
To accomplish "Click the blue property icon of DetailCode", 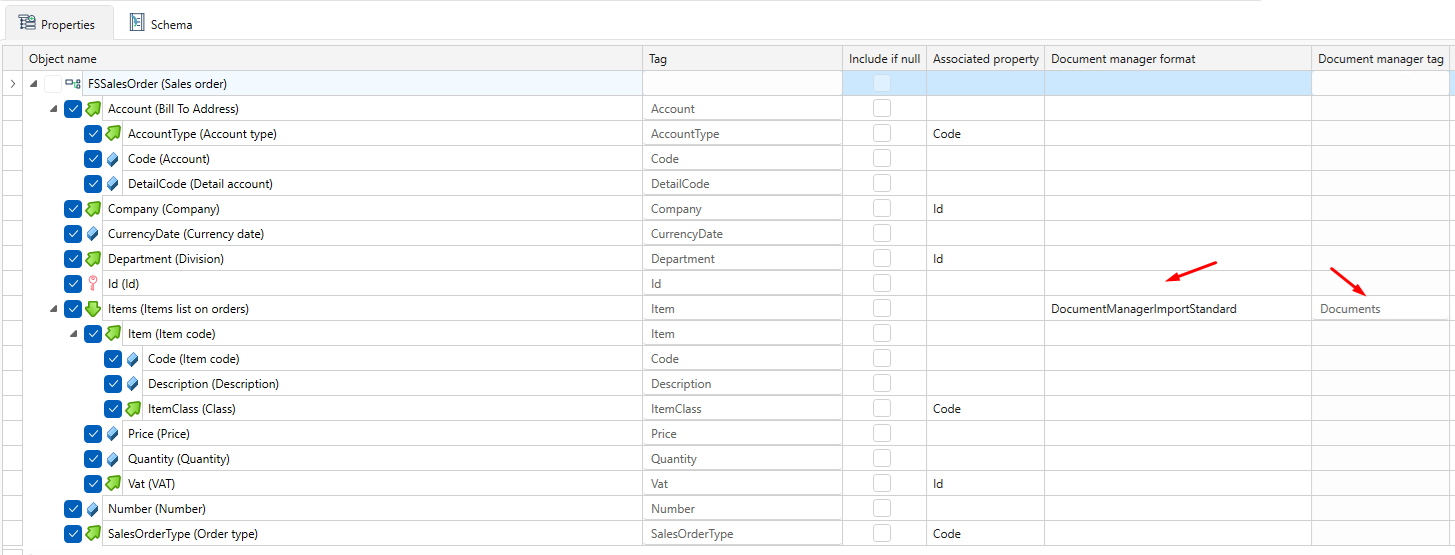I will pyautogui.click(x=113, y=184).
